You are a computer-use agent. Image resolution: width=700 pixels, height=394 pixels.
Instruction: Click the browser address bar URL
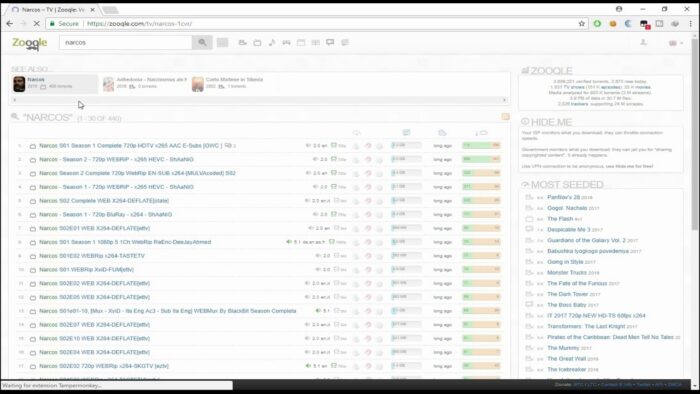[139, 24]
